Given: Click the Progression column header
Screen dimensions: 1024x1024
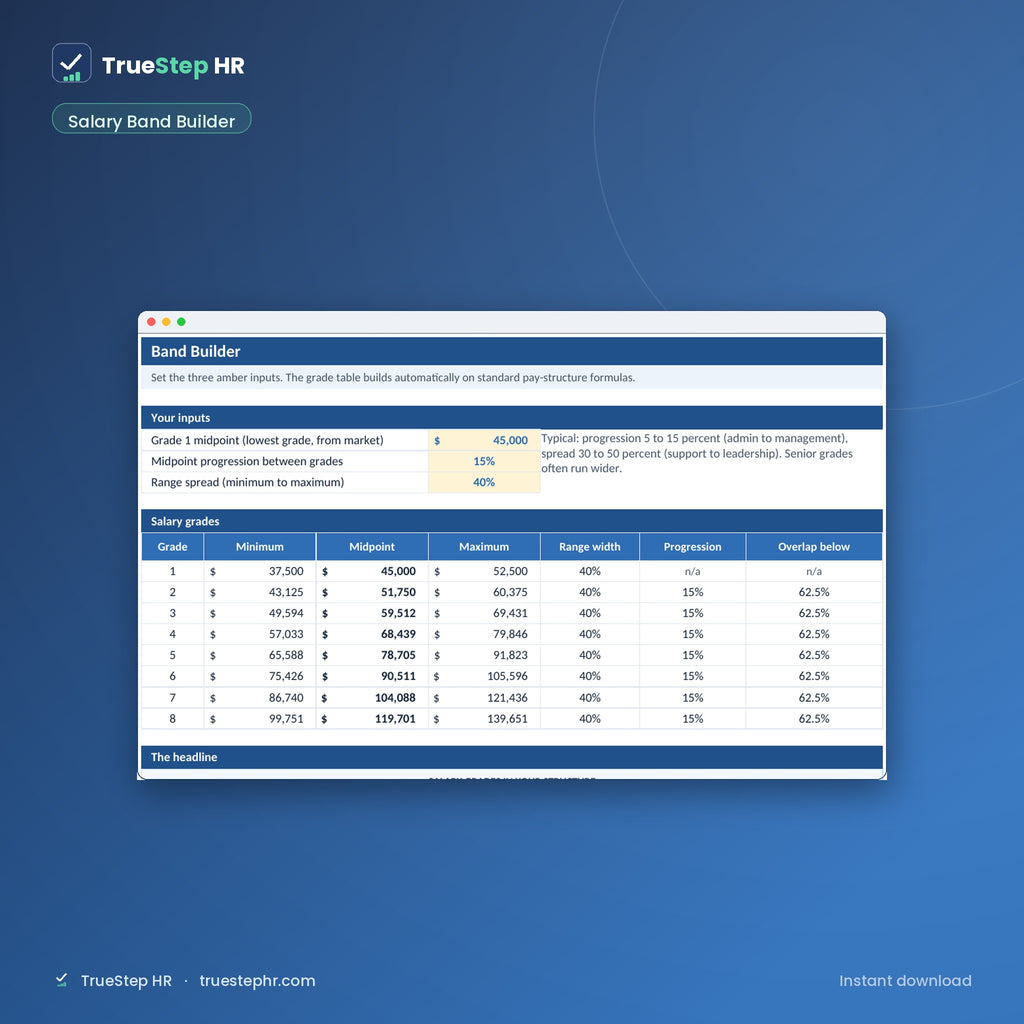Looking at the screenshot, I should 692,547.
